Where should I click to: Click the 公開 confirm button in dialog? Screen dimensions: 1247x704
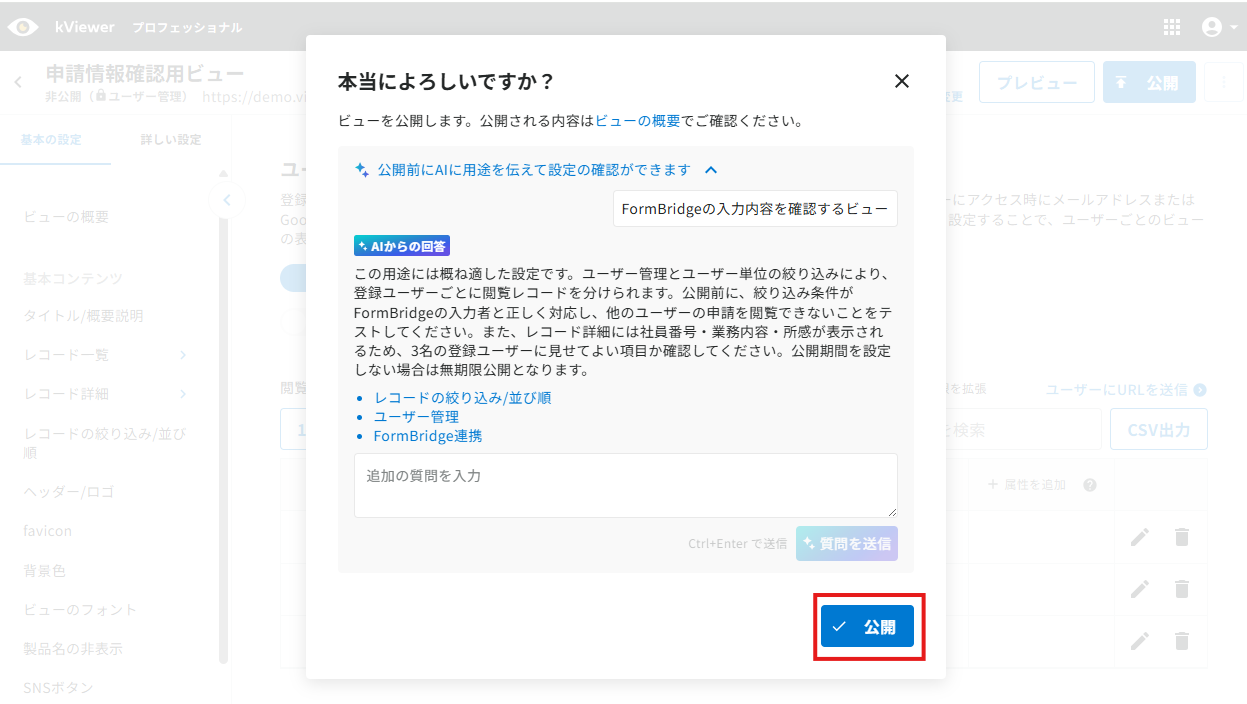[867, 626]
